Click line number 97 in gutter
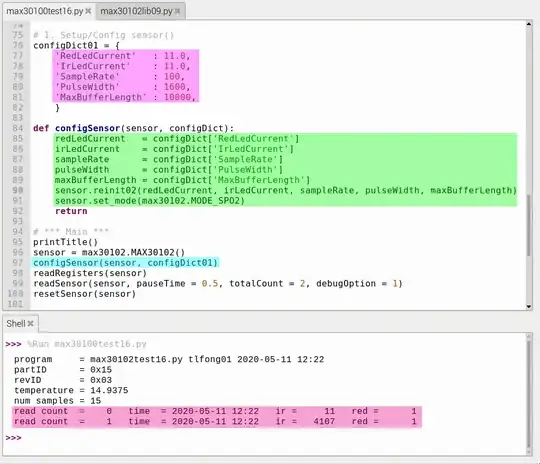 (x=18, y=262)
